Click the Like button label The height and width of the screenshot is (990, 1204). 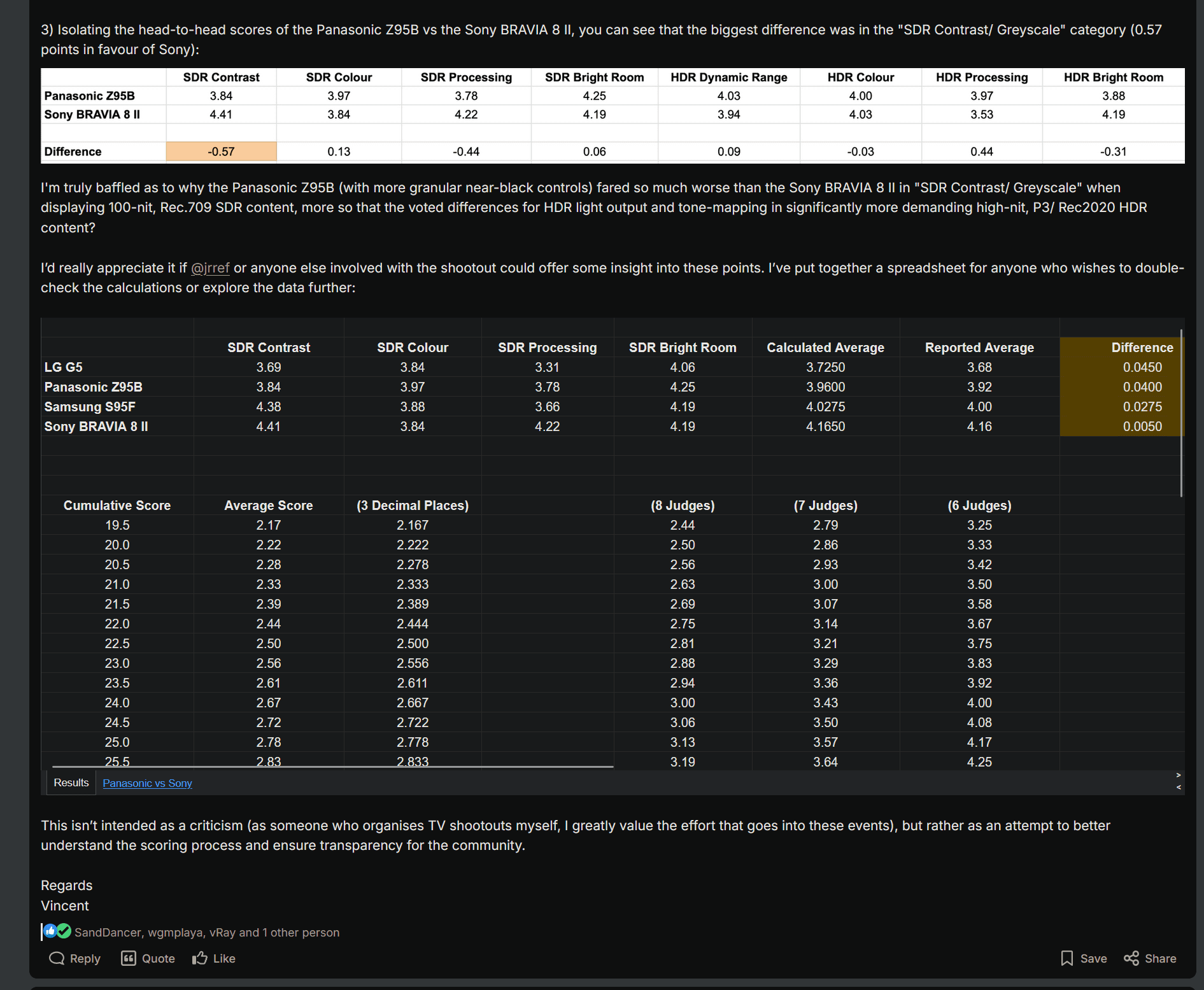tap(224, 958)
